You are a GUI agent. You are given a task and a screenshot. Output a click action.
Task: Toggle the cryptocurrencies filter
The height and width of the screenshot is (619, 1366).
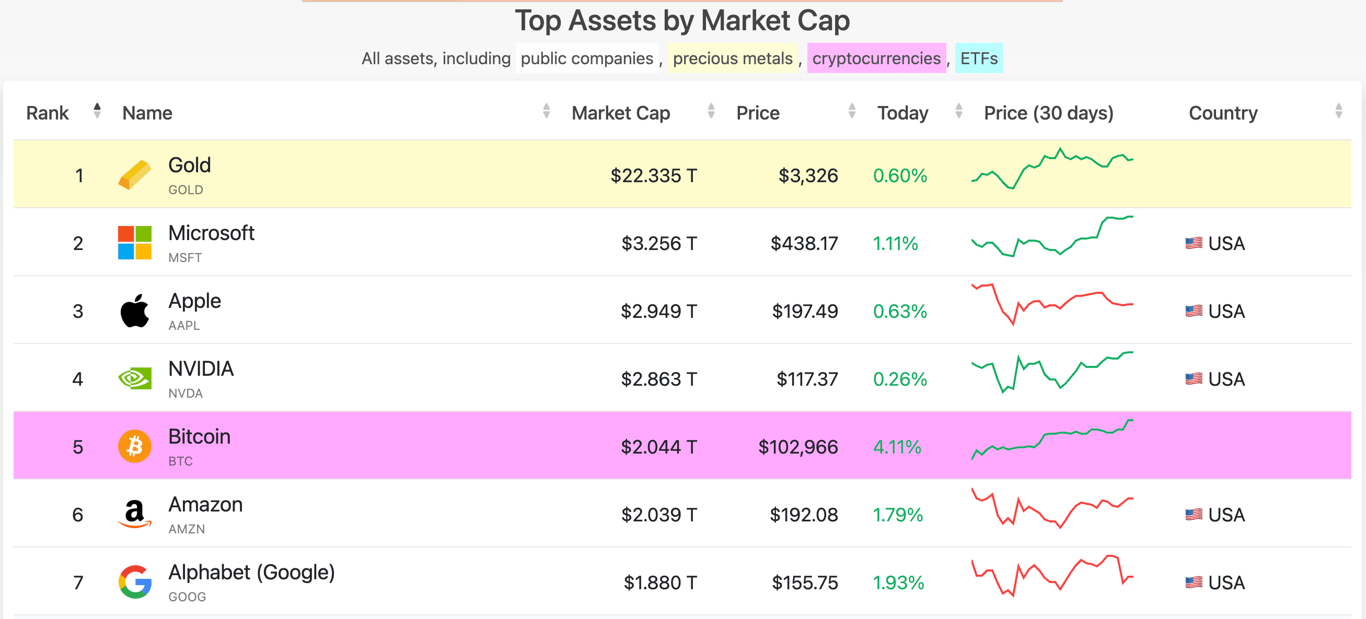coord(876,59)
